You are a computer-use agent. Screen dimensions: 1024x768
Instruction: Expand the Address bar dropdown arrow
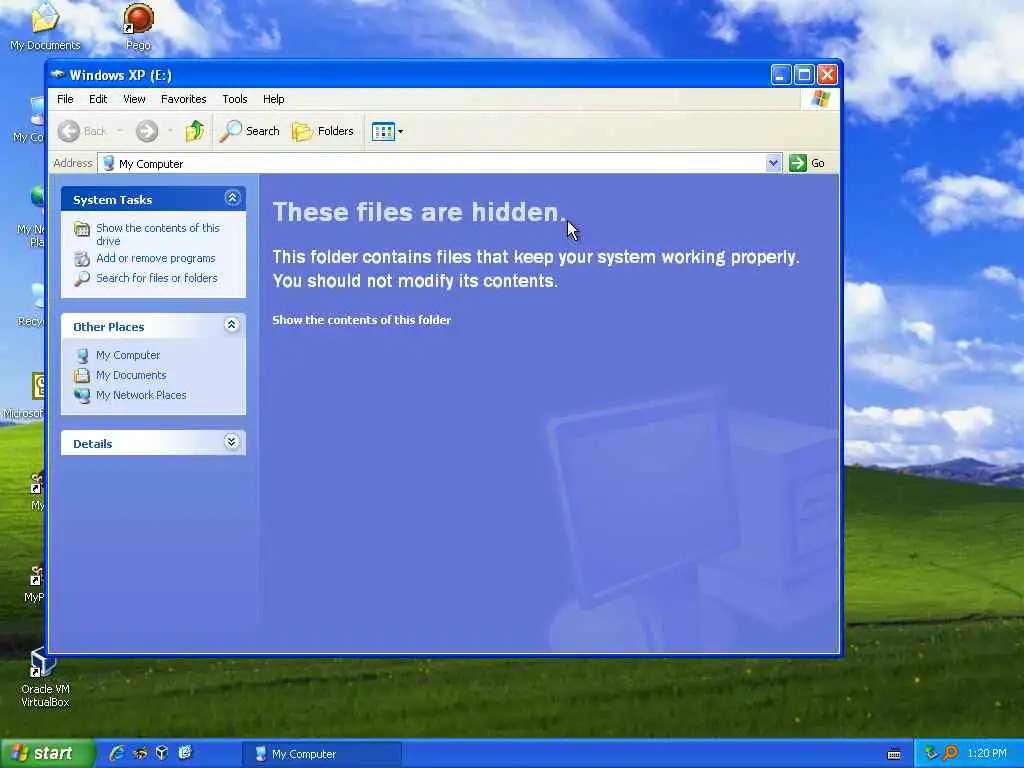[x=773, y=163]
